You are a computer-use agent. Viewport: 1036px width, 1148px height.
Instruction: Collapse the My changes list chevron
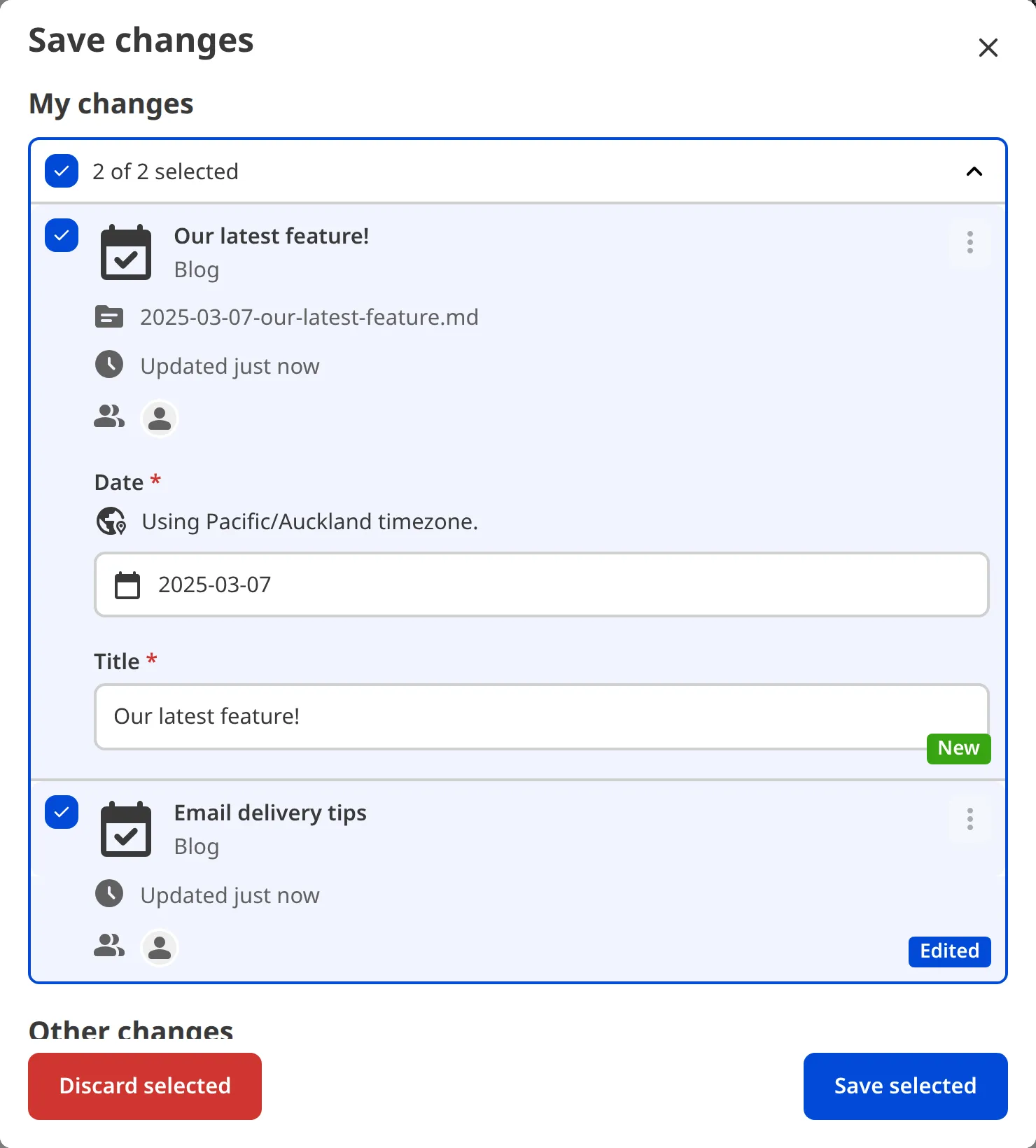pyautogui.click(x=974, y=171)
